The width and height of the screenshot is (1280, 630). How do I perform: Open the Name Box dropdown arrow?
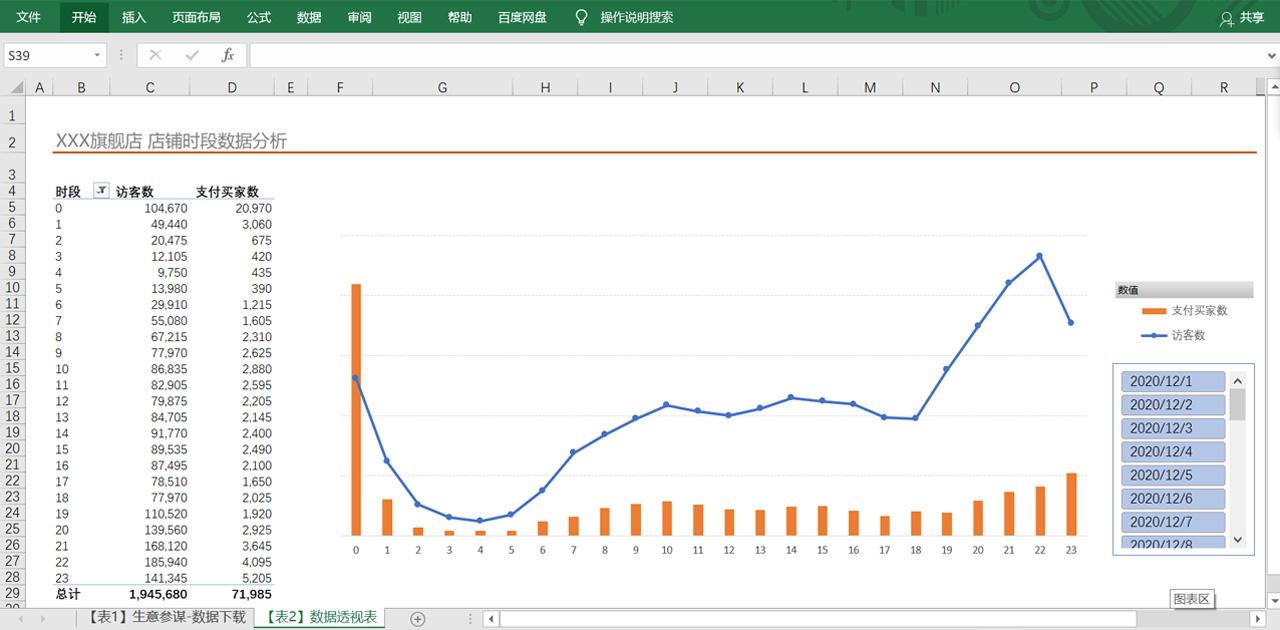[97, 56]
